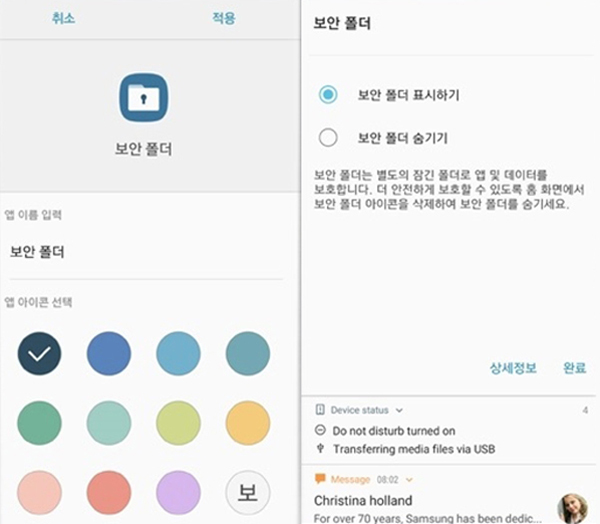Viewport: 600px width, 524px height.
Task: Tap the Device status phone icon
Action: coord(320,410)
